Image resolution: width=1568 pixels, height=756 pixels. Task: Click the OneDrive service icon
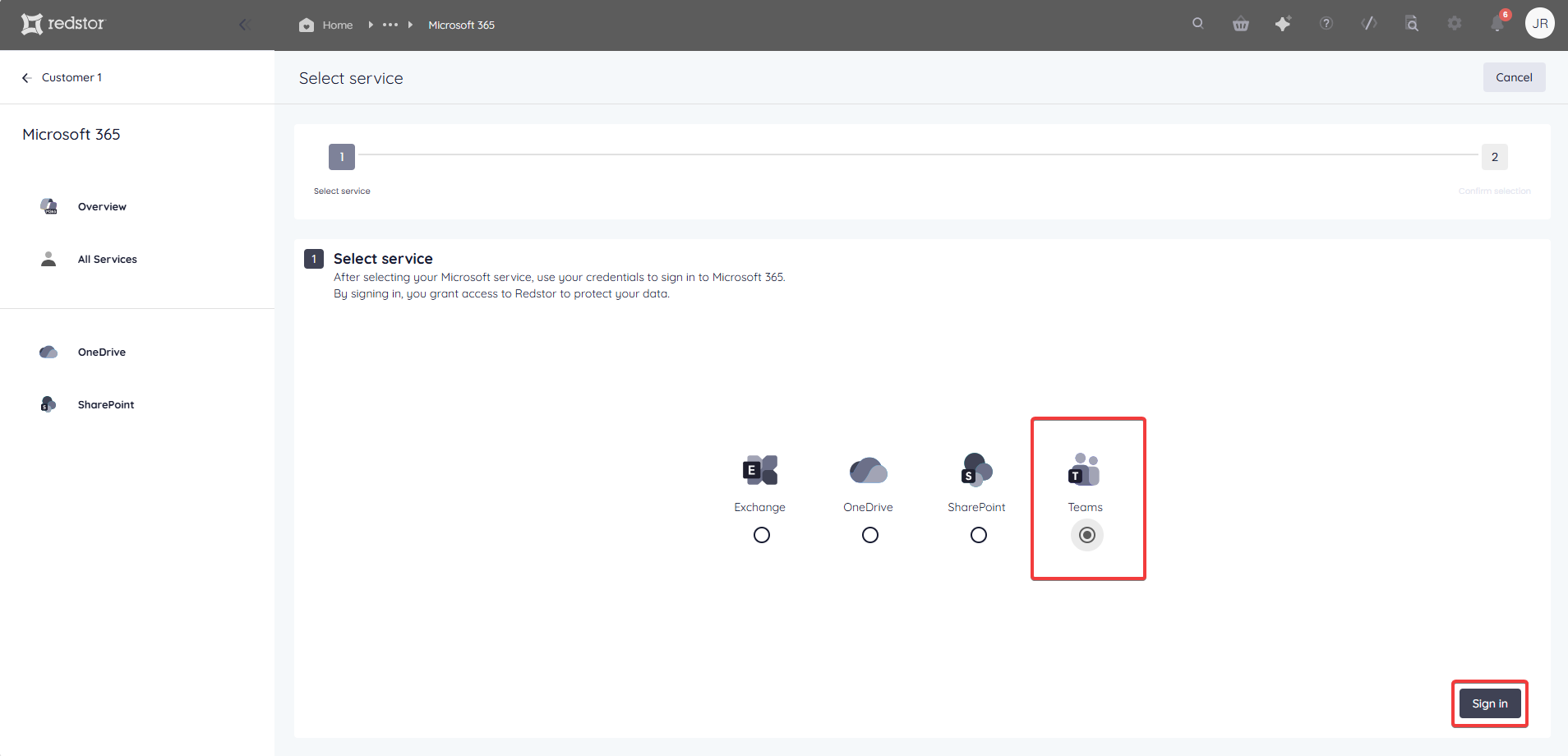[869, 470]
